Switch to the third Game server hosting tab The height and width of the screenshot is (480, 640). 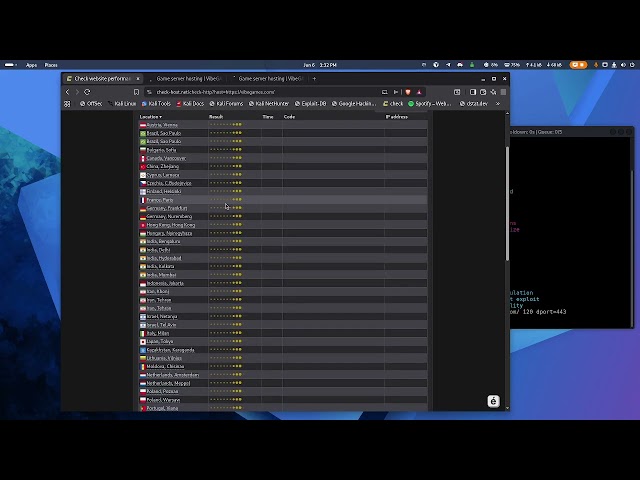point(269,79)
